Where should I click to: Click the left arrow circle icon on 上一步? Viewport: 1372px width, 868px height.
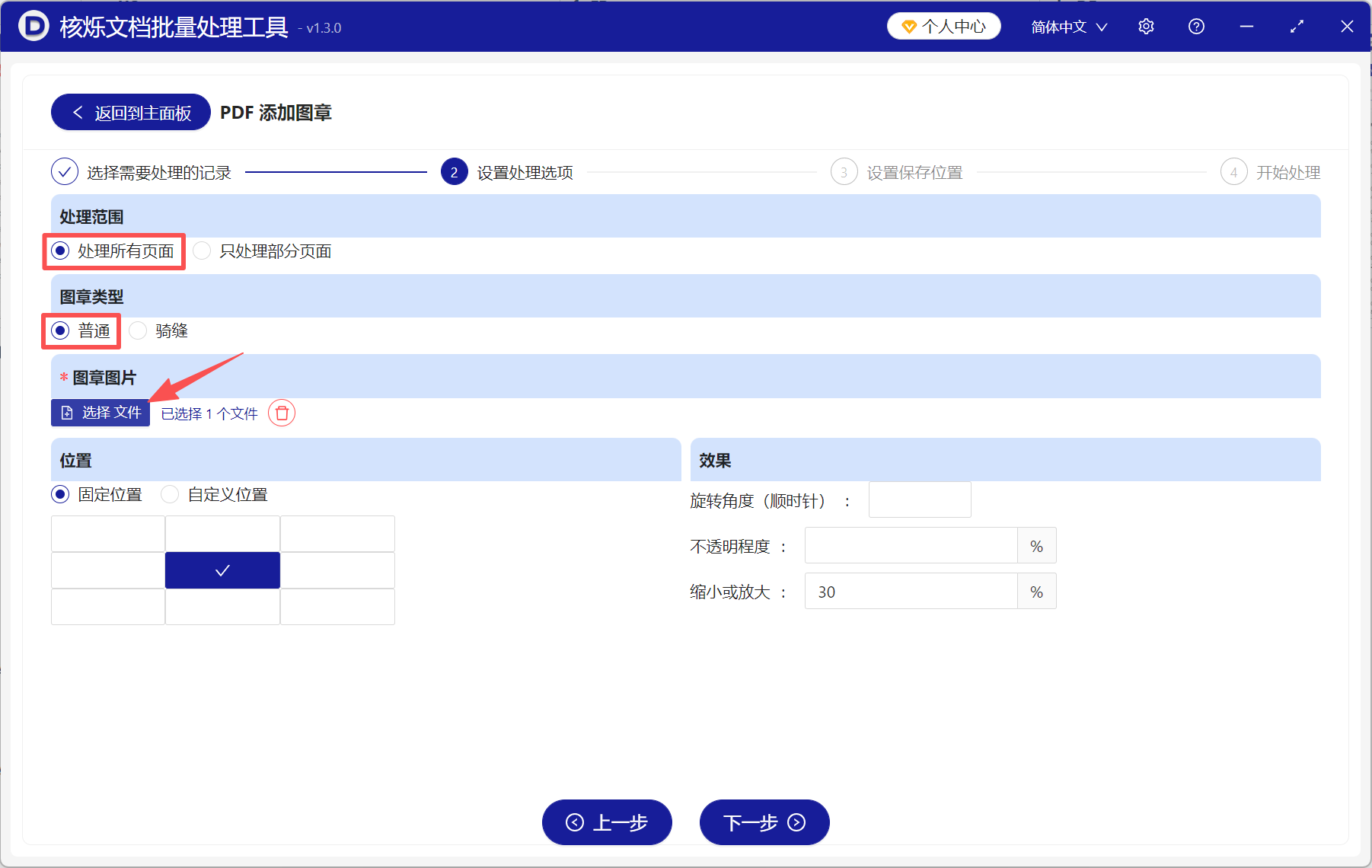point(576,822)
